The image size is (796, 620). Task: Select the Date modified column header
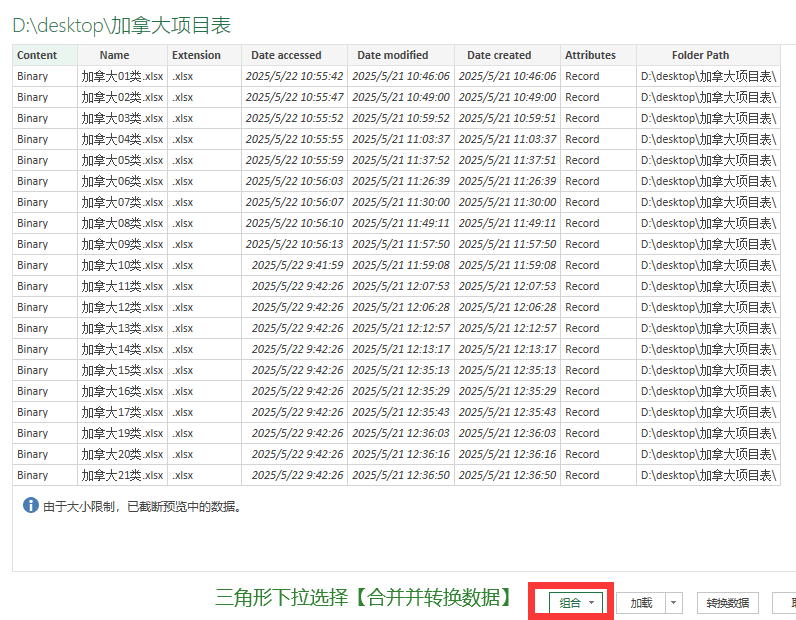pos(401,55)
